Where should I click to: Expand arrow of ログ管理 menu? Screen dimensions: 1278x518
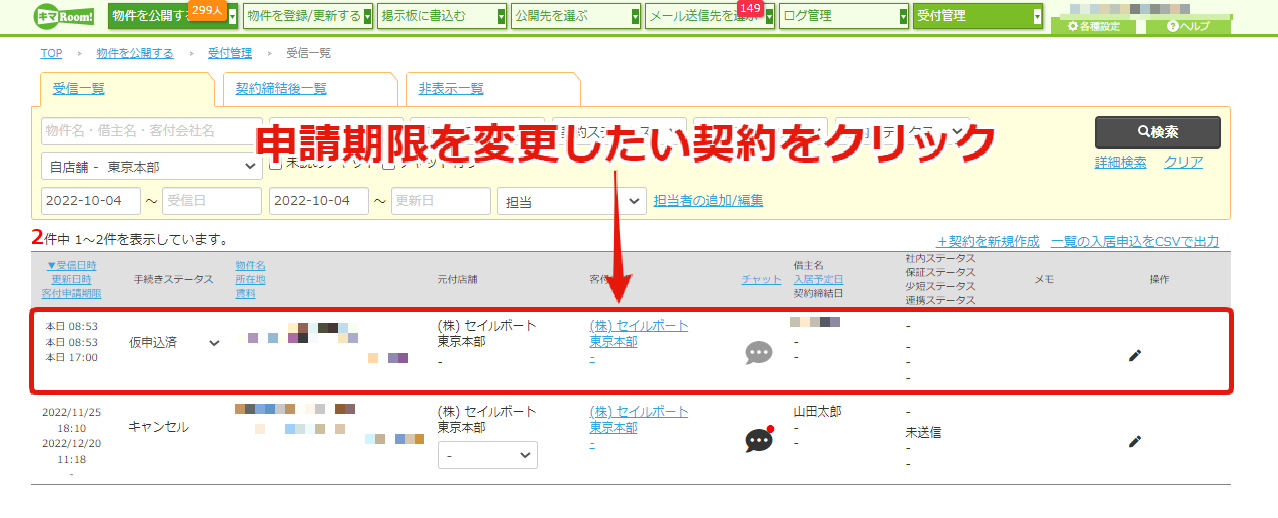click(904, 16)
